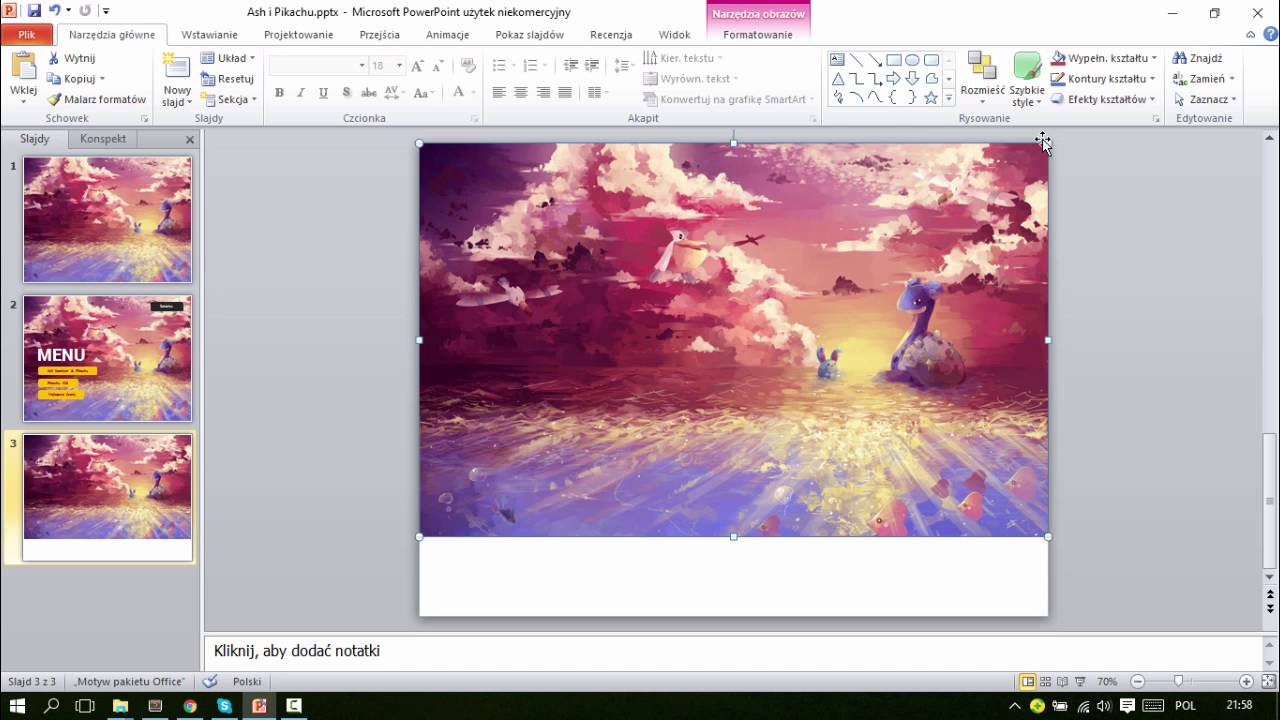Click the zoom slider handle
This screenshot has height=720, width=1280.
point(1179,682)
